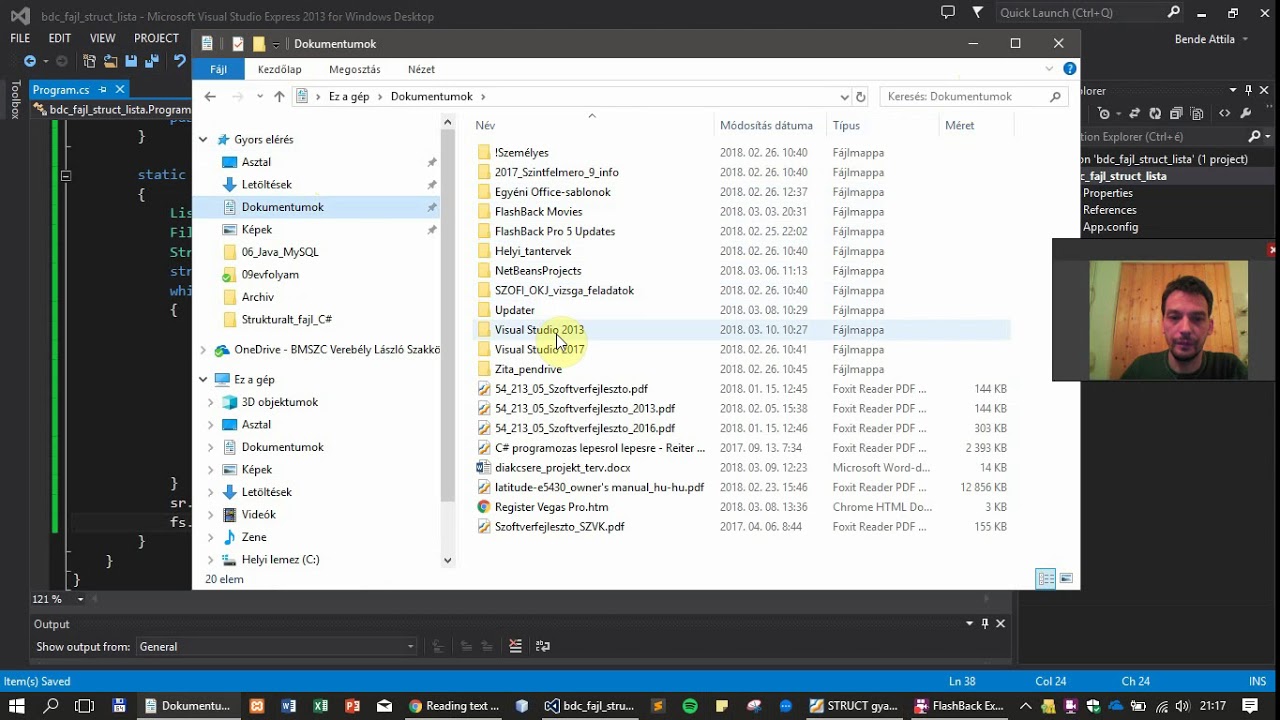Open PowerPoint from the taskbar

[352, 706]
